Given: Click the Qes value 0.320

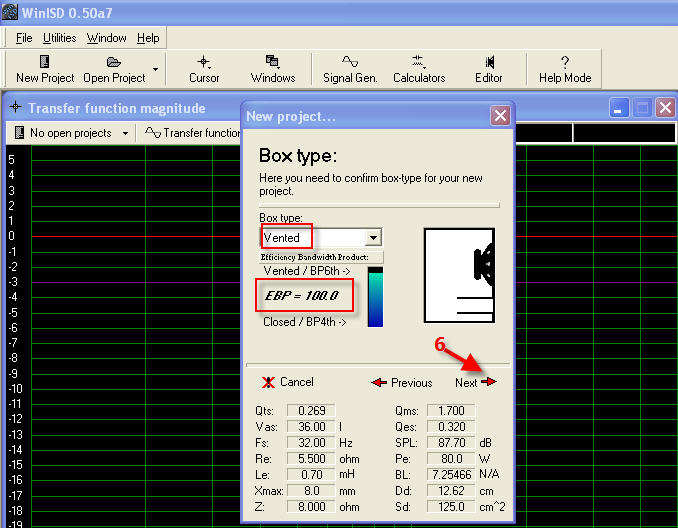Looking at the screenshot, I should (x=451, y=427).
